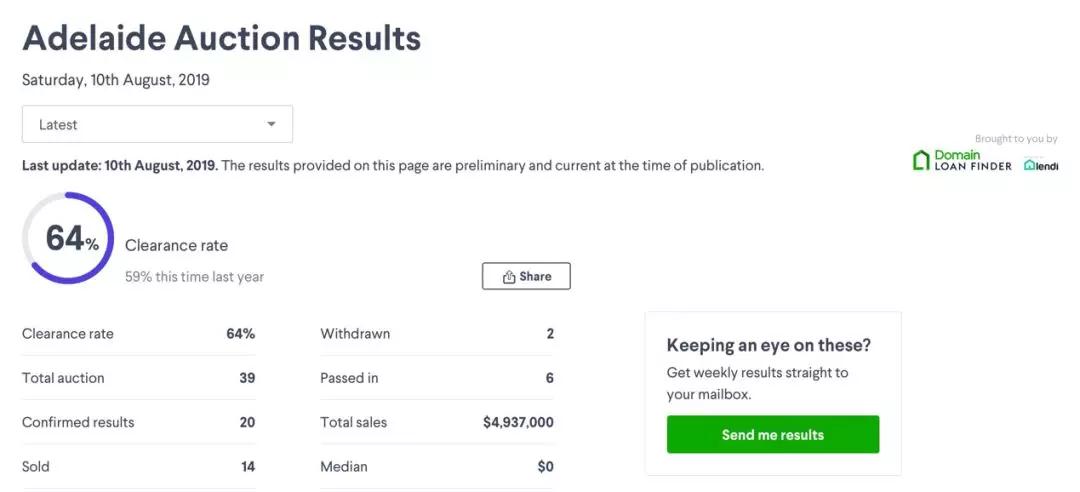Select the Saturday, 10th August, 2019 date text
This screenshot has height=492, width=1080.
[x=116, y=80]
